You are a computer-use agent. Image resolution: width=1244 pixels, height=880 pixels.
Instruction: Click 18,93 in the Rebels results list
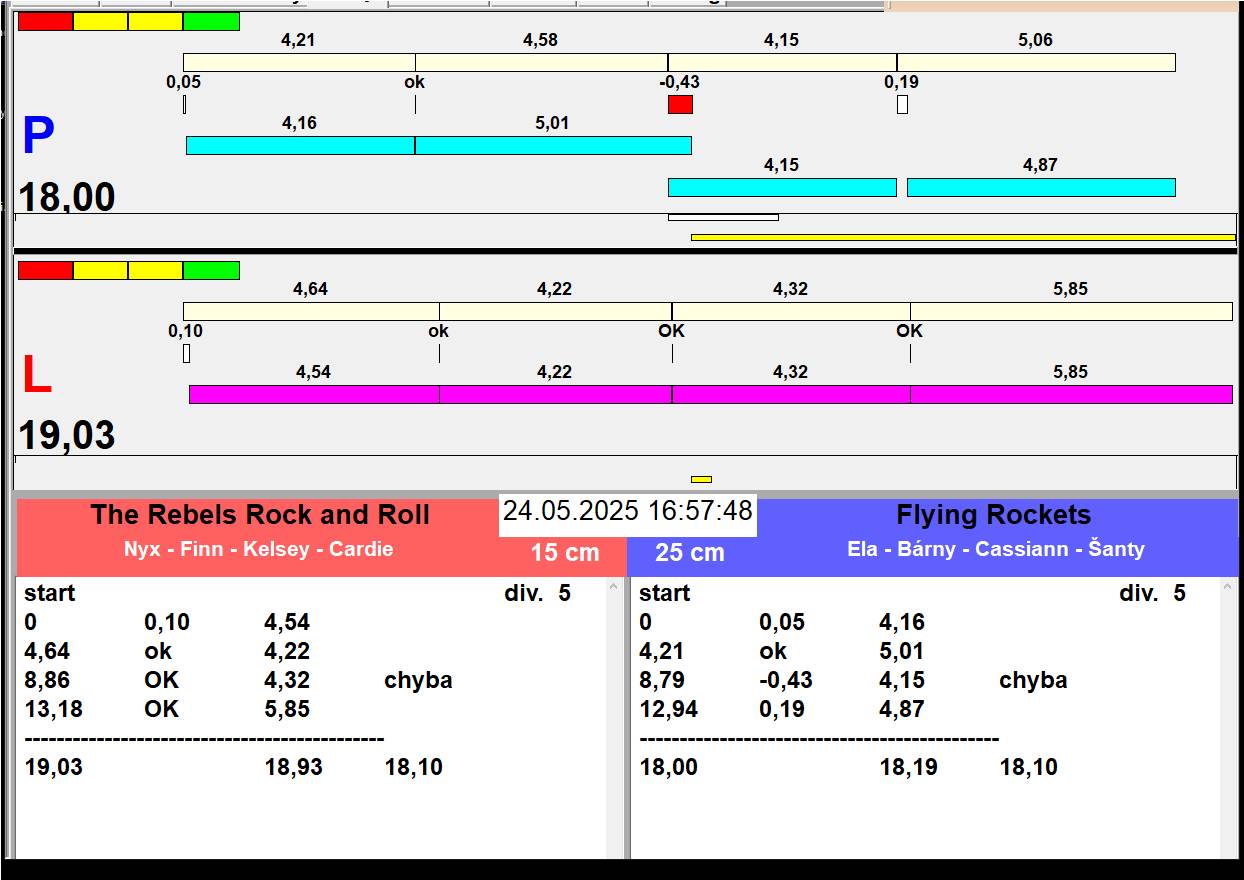(293, 767)
